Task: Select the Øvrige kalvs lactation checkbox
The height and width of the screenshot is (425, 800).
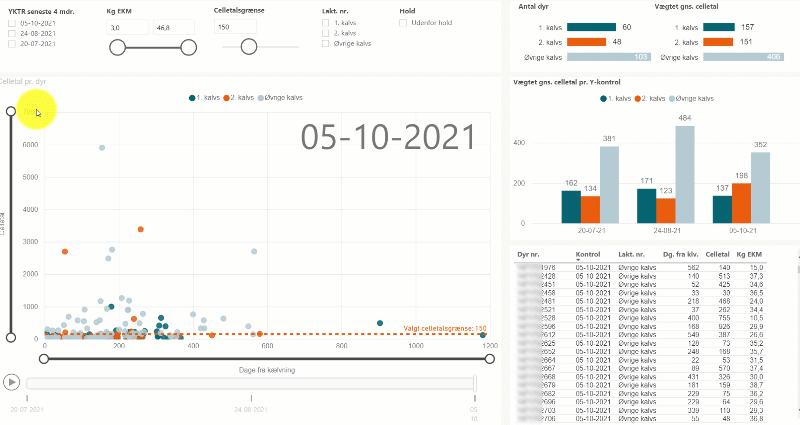Action: pyautogui.click(x=325, y=44)
